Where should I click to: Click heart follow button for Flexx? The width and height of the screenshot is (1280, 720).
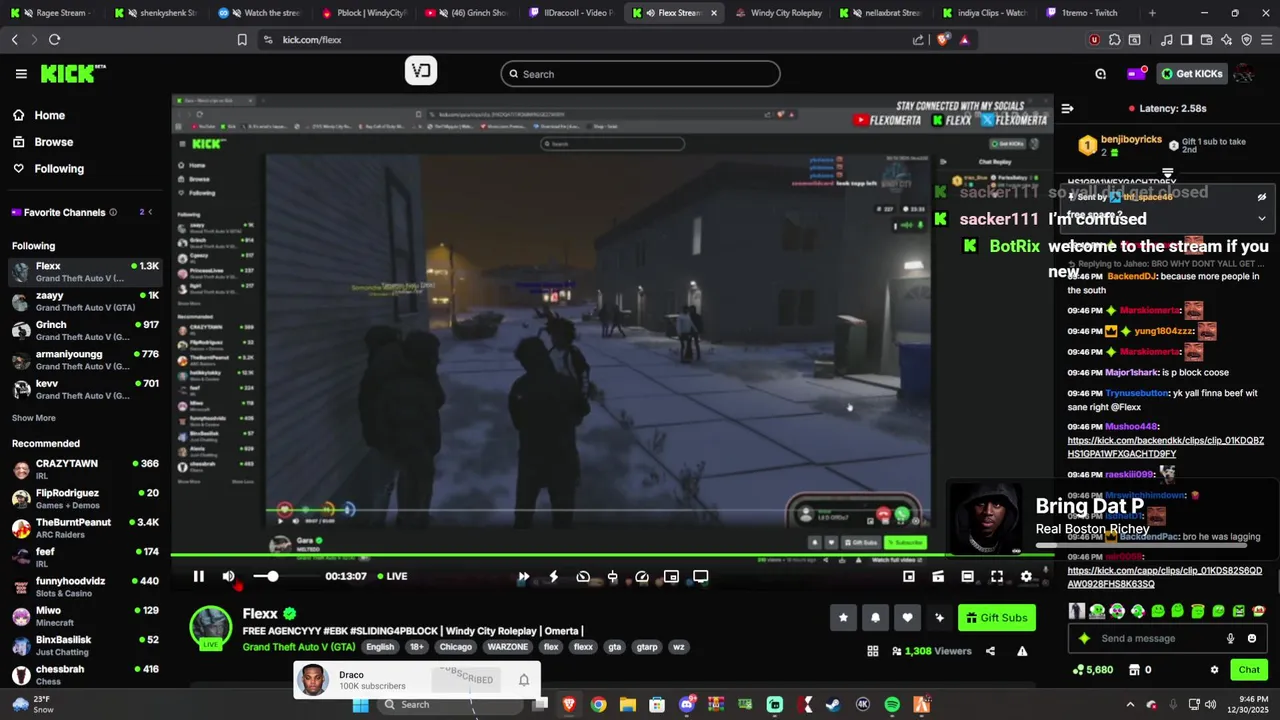click(907, 618)
